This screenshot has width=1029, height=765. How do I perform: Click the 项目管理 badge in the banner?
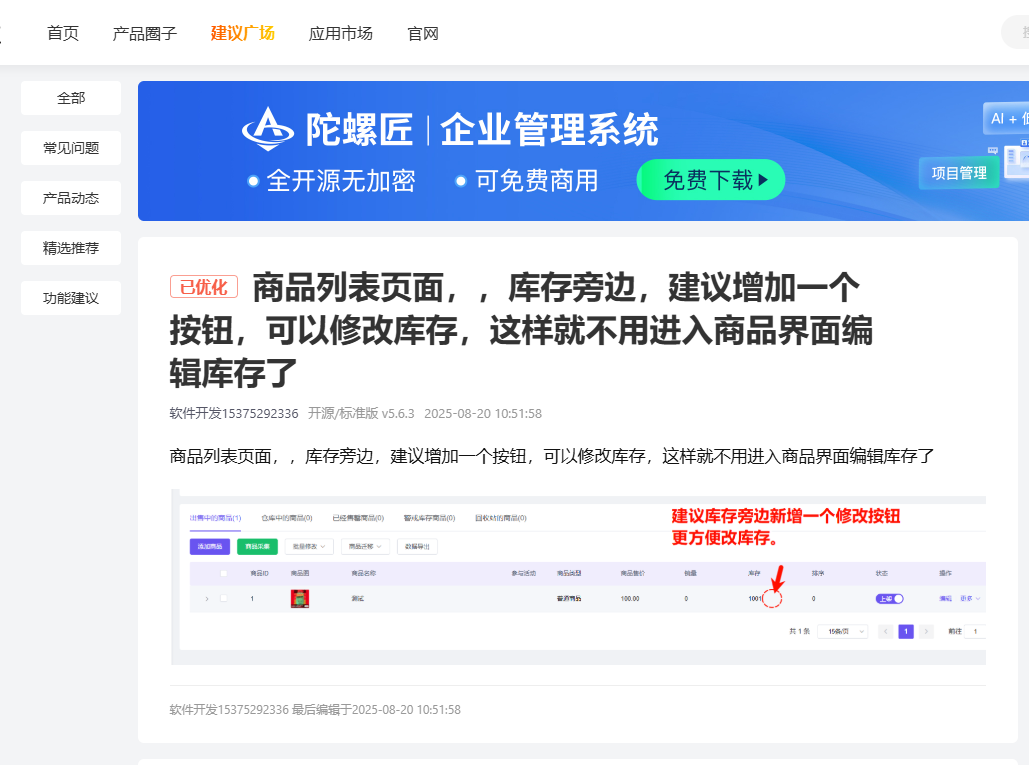click(958, 173)
